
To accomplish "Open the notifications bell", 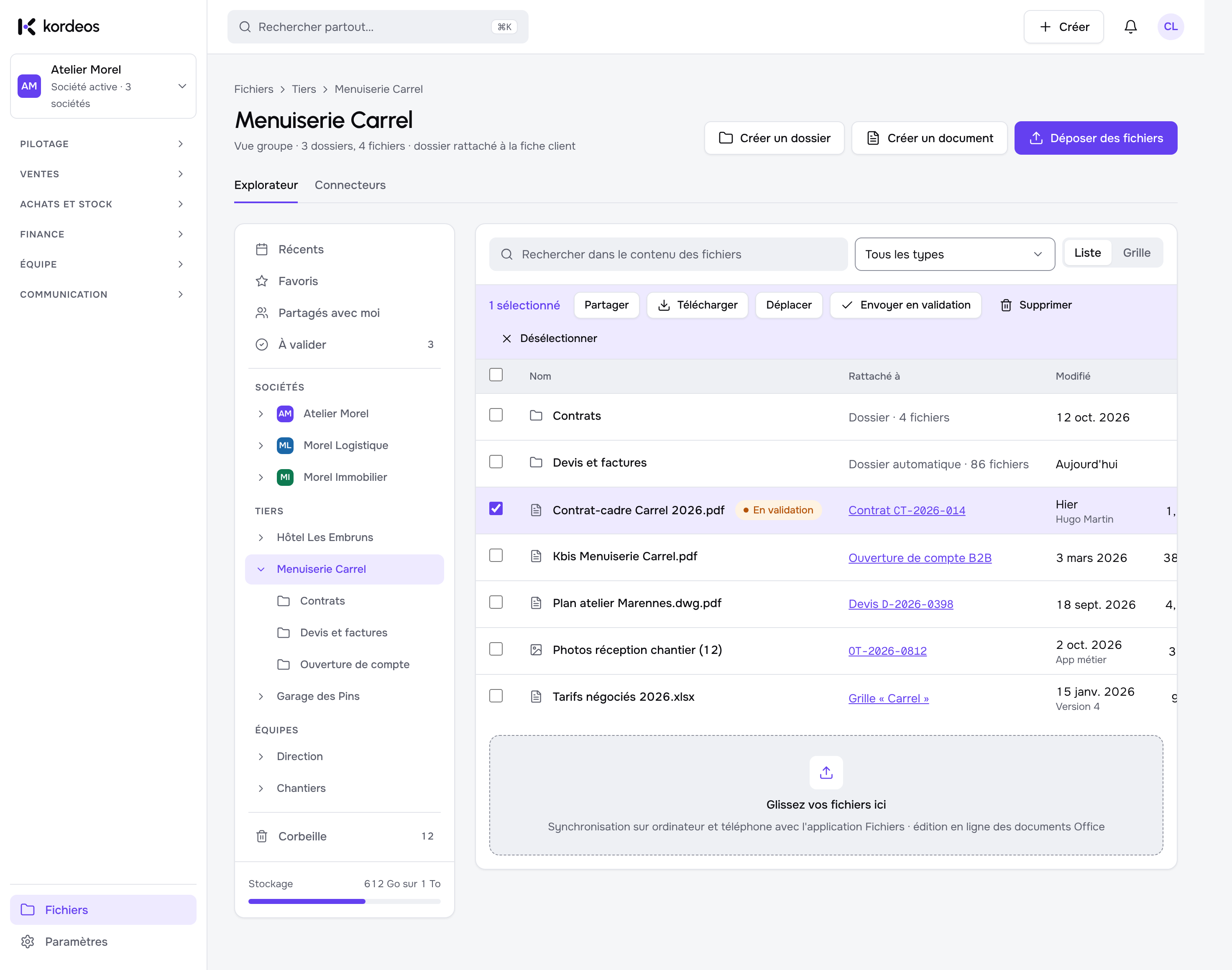I will tap(1130, 27).
